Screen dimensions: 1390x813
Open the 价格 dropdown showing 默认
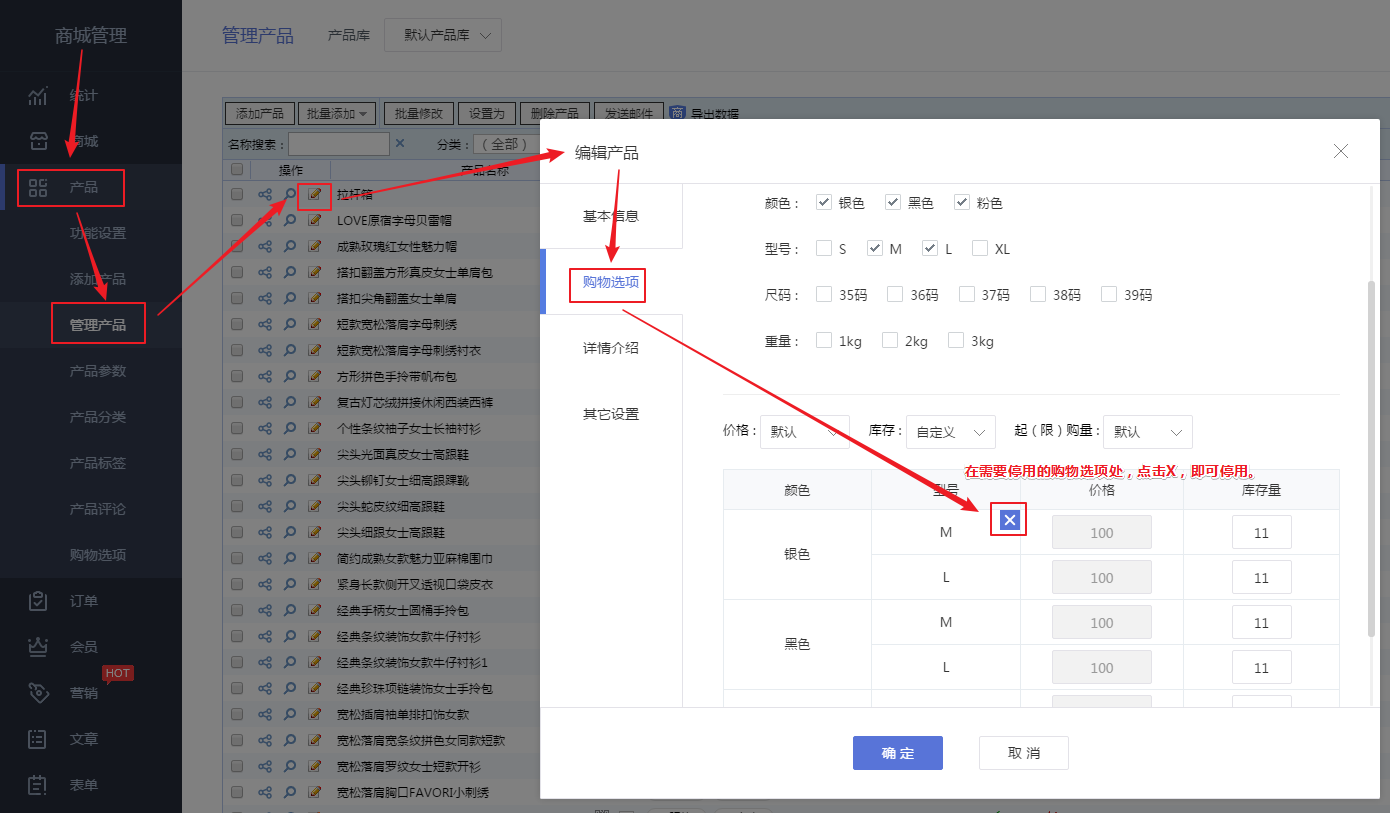805,432
